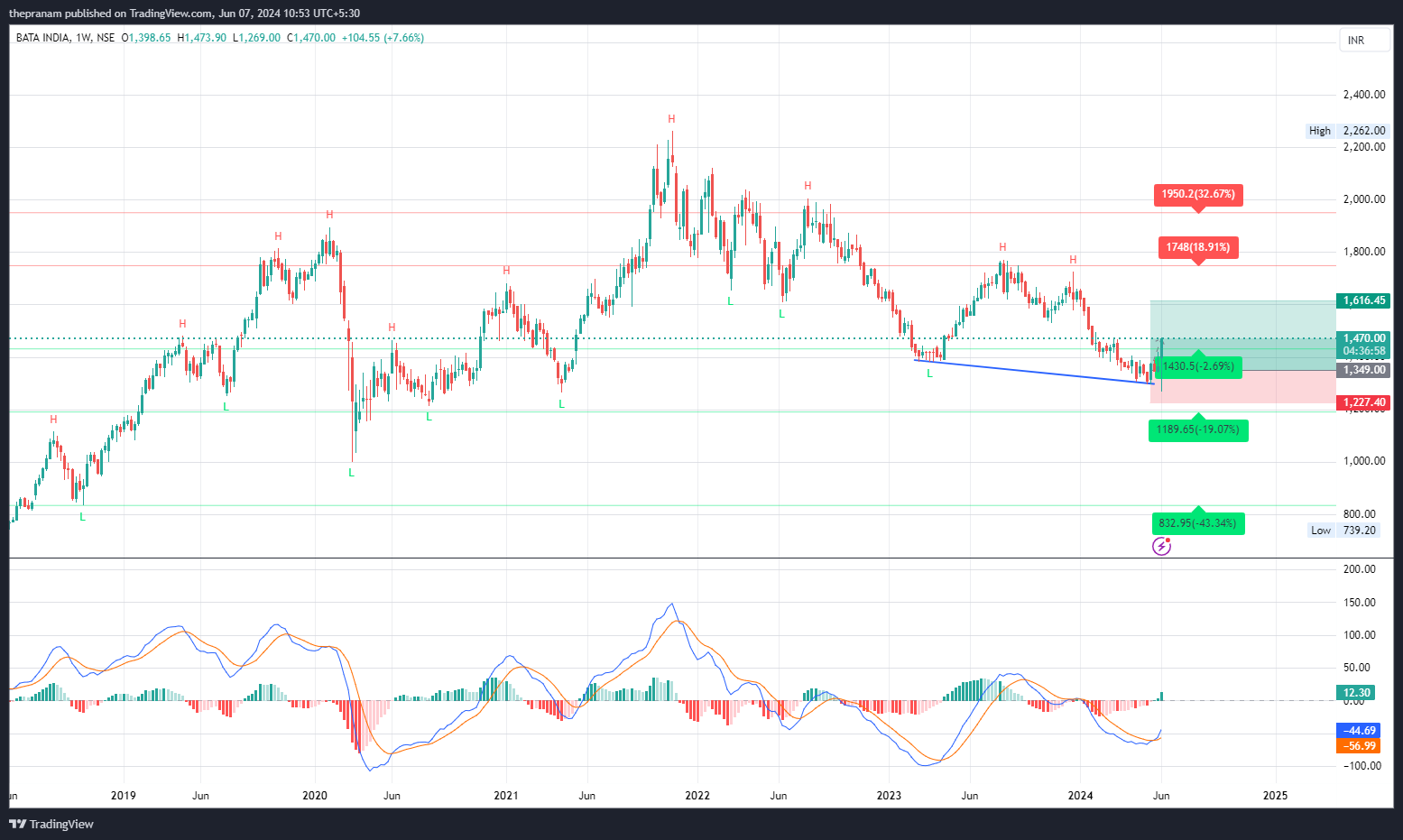1403x840 pixels.
Task: Click the 1,349.00 entry price tag
Action: 1363,370
